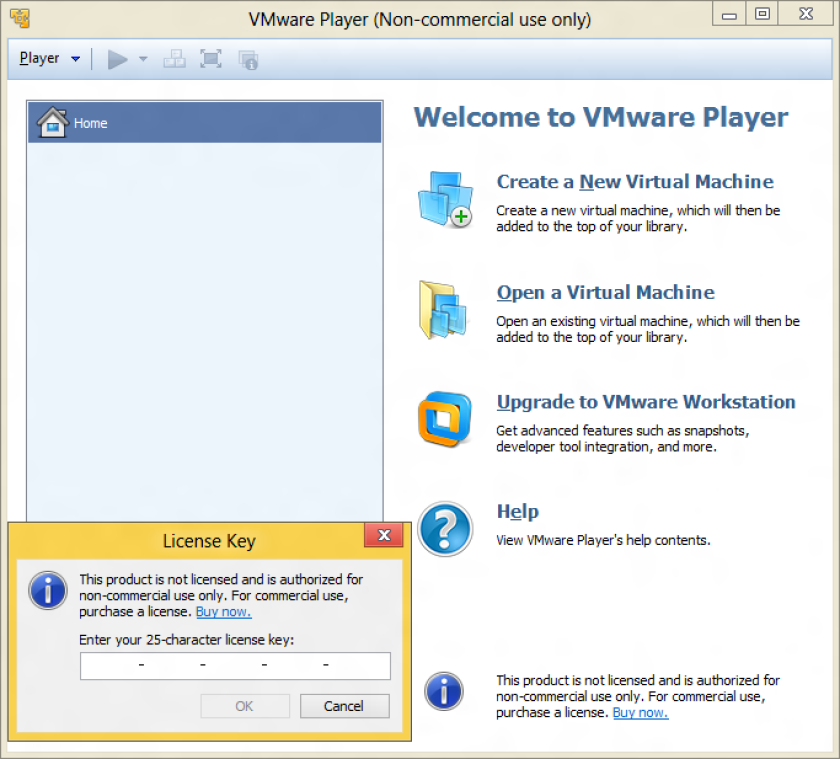This screenshot has width=840, height=759.
Task: Click Create a New Virtual Machine link
Action: pos(635,182)
